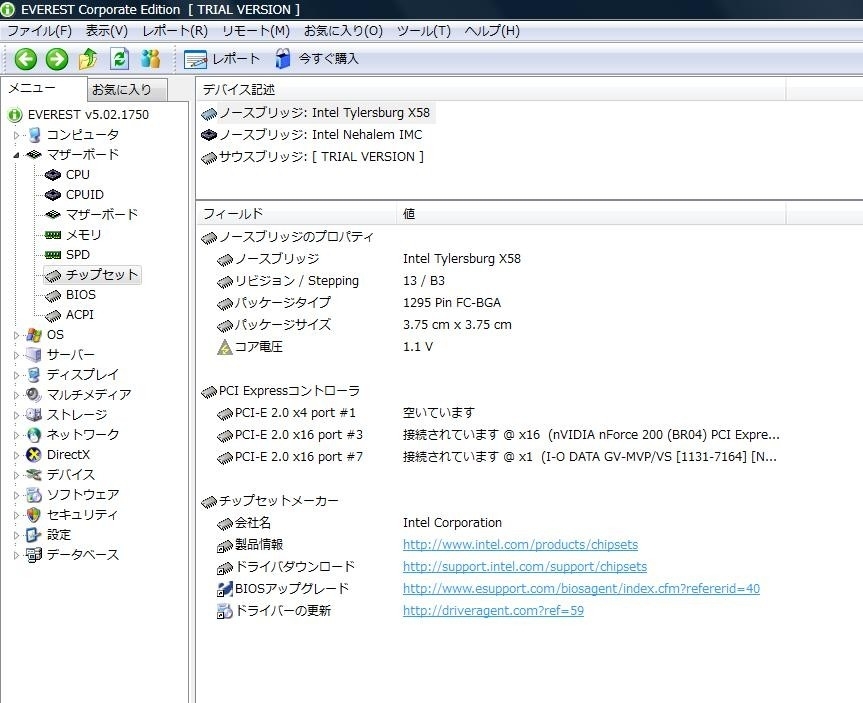
Task: Select the コア電圧 1.1 V row
Action: (x=325, y=347)
